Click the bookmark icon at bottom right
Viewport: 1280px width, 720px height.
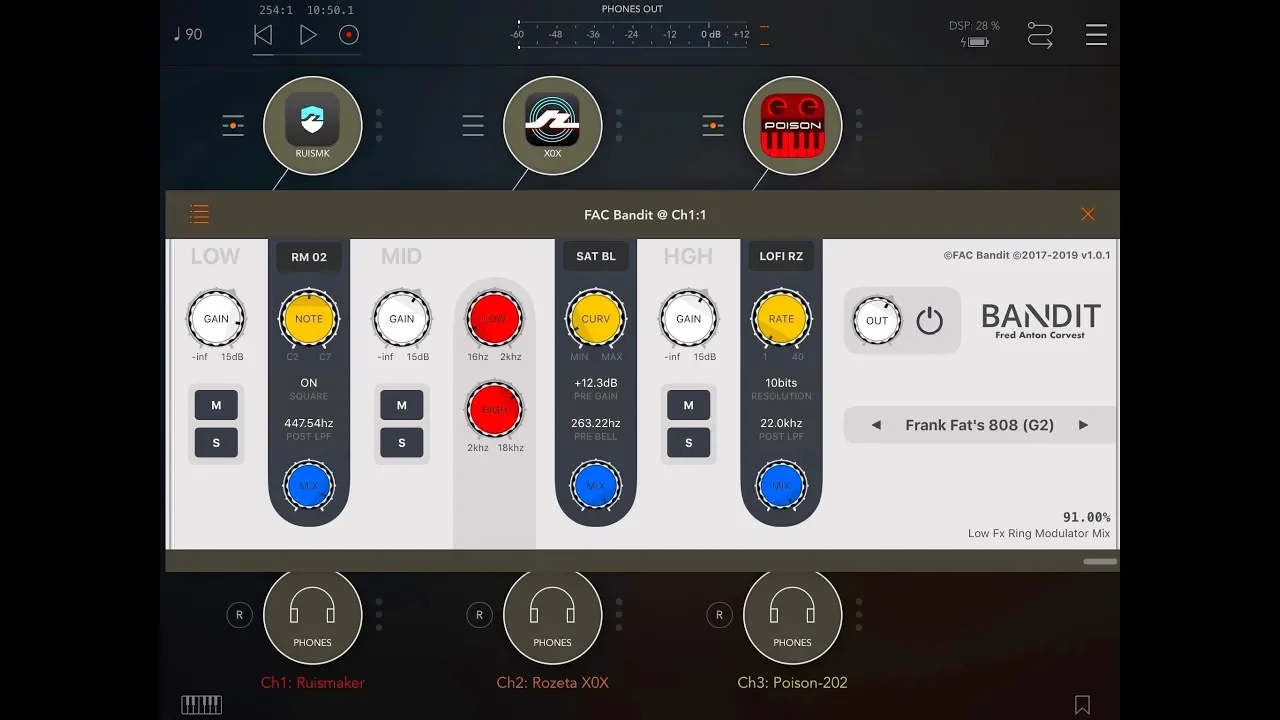point(1082,705)
